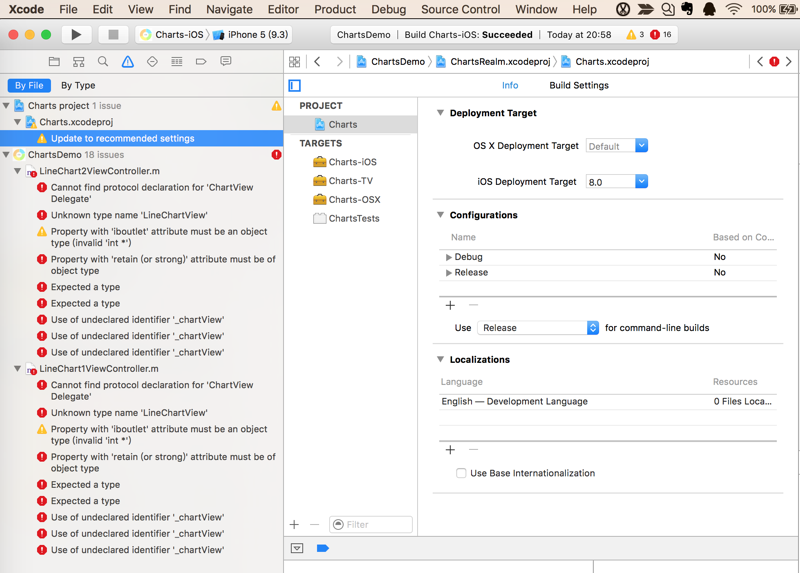Select the issue navigator warning triangle icon
800x573 pixels.
pos(128,62)
